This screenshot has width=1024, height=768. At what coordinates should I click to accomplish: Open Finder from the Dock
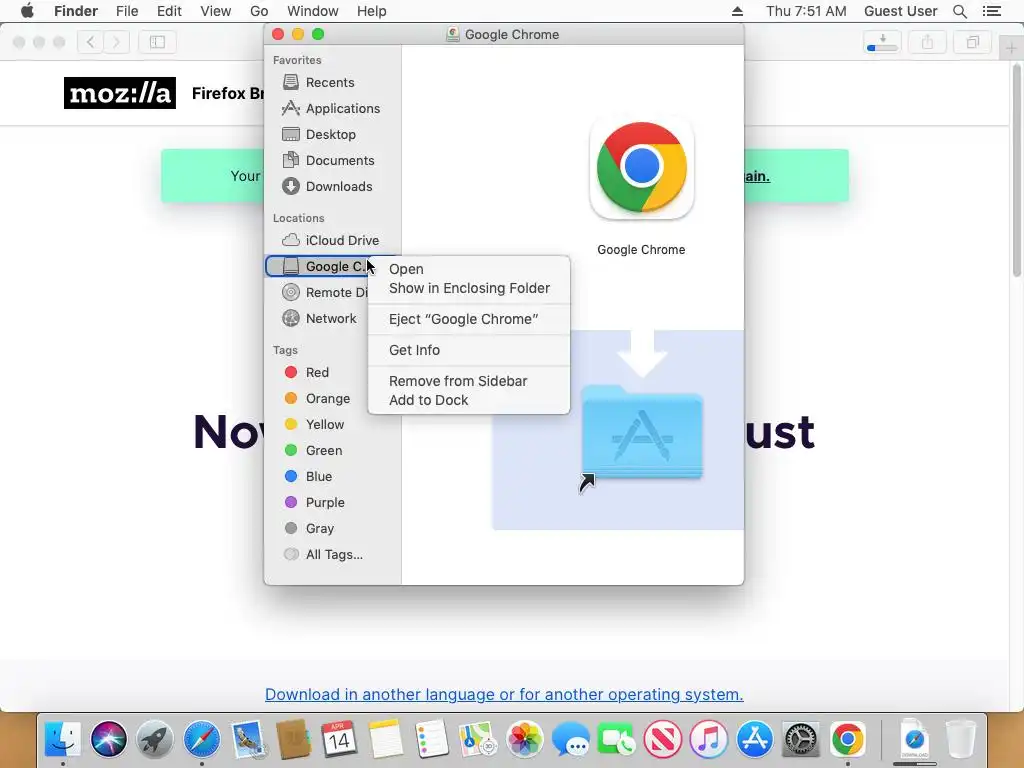(x=63, y=739)
